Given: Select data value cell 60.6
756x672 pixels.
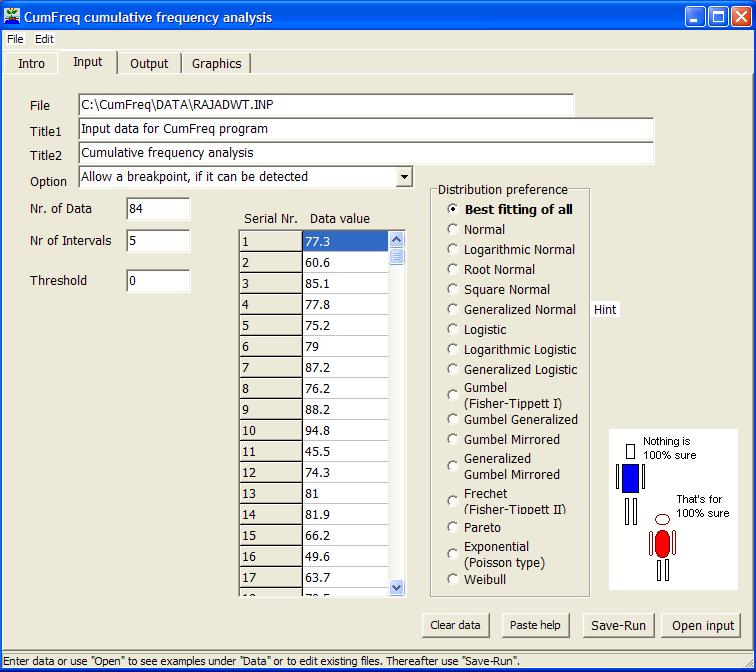Looking at the screenshot, I should tap(345, 262).
